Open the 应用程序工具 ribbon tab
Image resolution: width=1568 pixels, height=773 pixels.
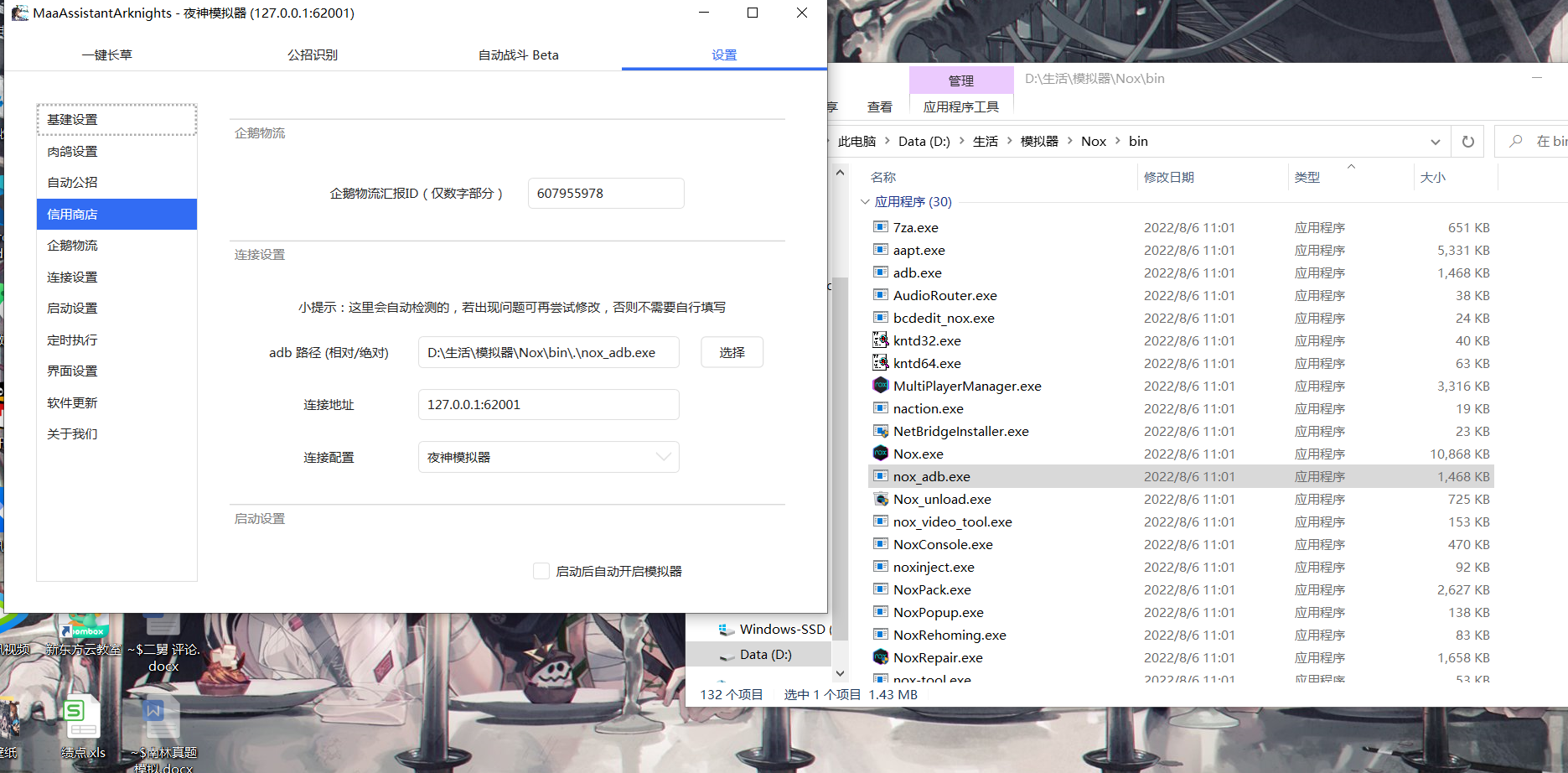point(961,106)
